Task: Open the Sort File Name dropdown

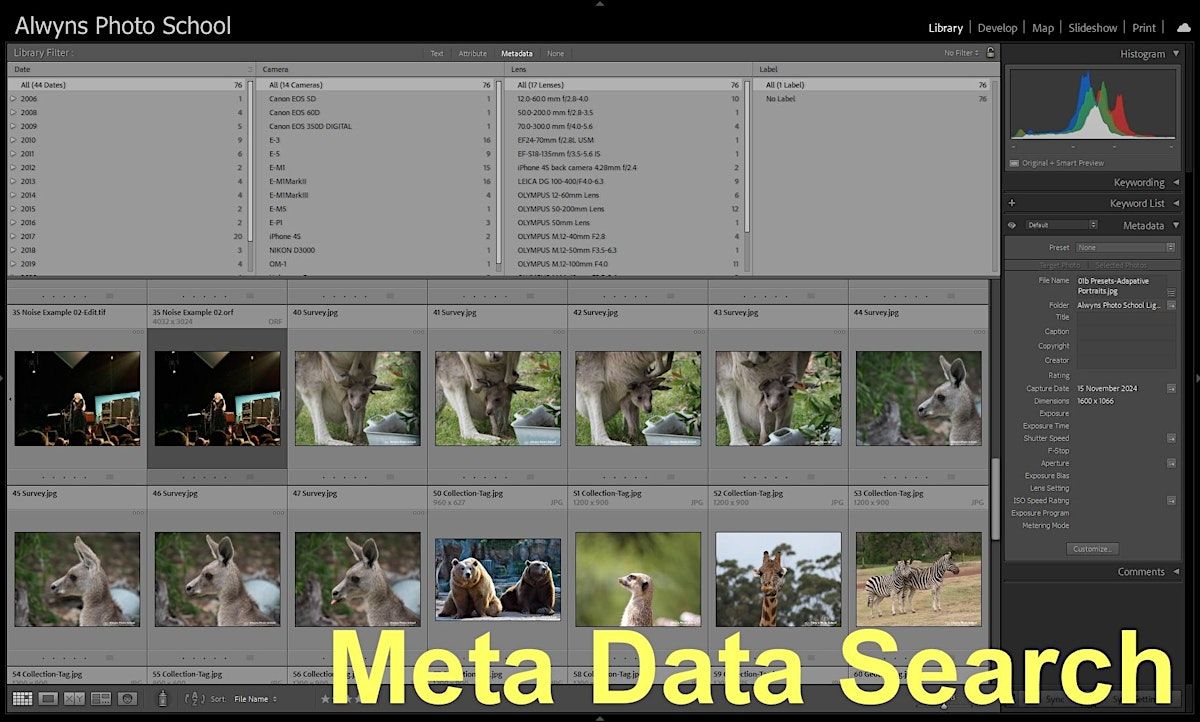Action: coord(255,699)
